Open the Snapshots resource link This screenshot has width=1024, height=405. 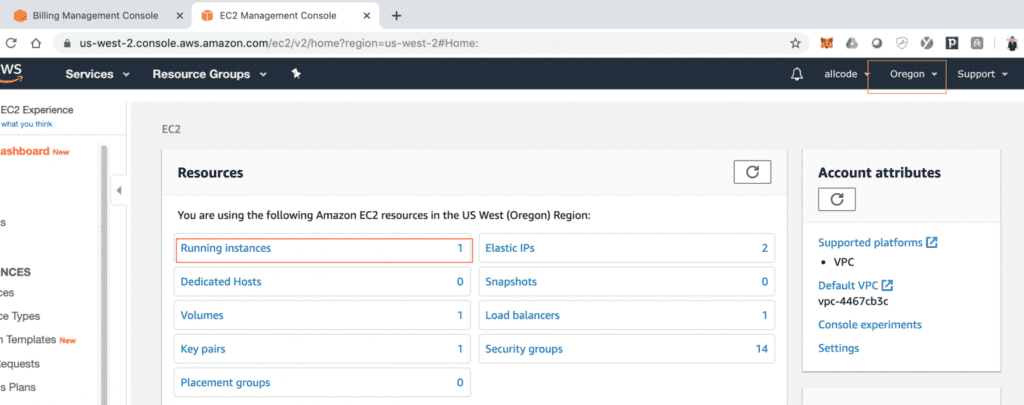coord(511,282)
